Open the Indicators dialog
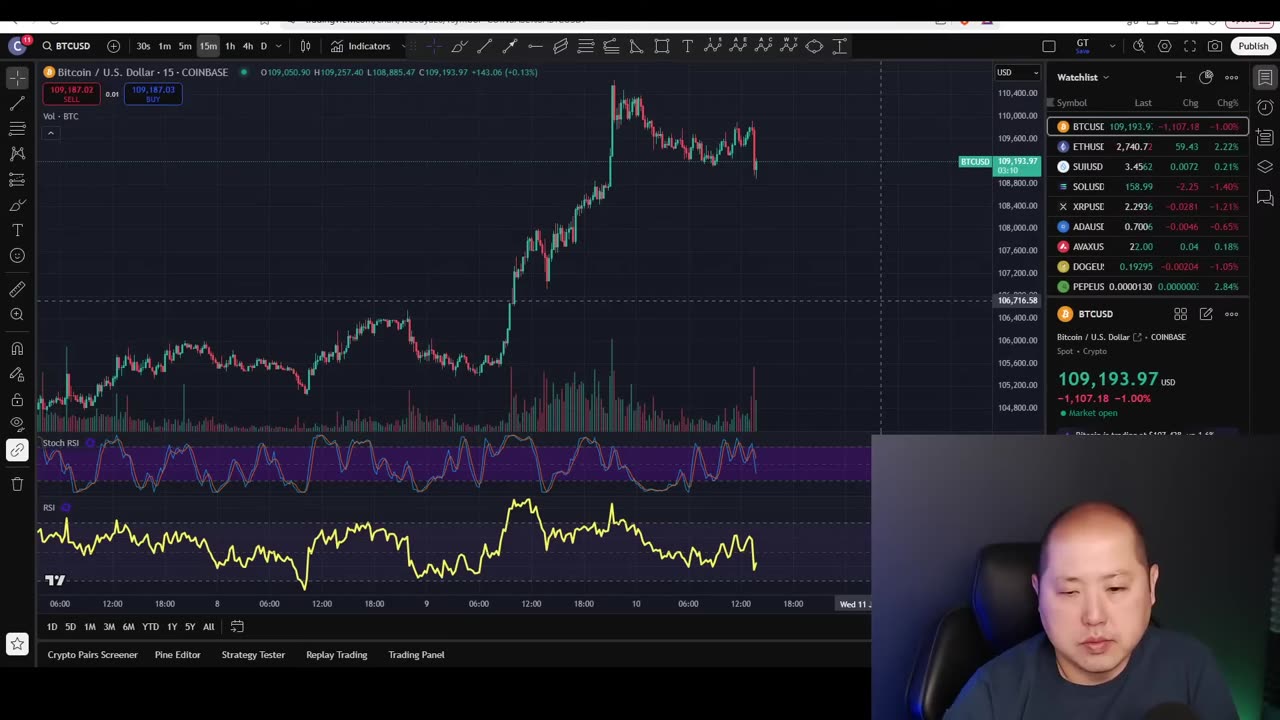 tap(360, 46)
